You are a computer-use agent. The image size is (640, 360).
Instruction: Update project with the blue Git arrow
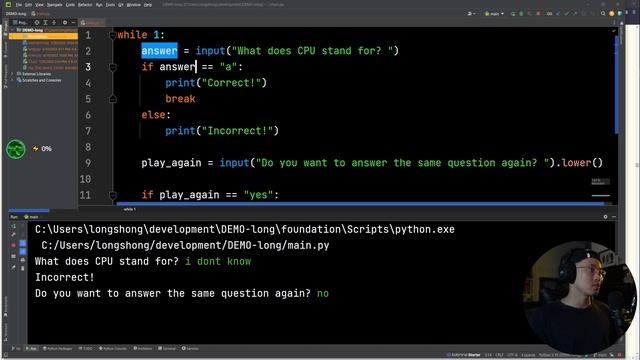tap(558, 14)
